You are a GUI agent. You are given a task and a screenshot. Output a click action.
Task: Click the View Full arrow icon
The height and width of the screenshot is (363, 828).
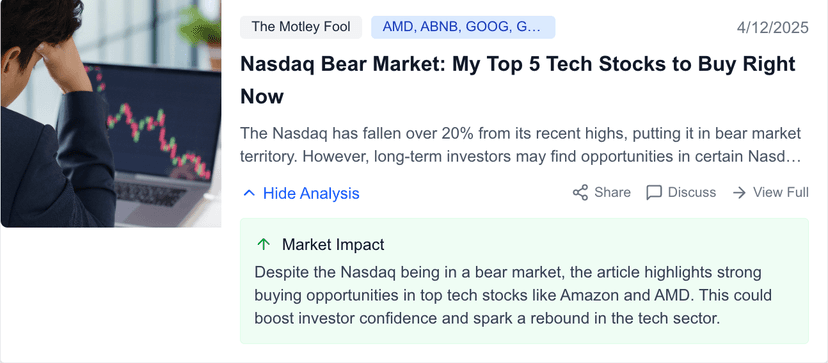click(739, 193)
